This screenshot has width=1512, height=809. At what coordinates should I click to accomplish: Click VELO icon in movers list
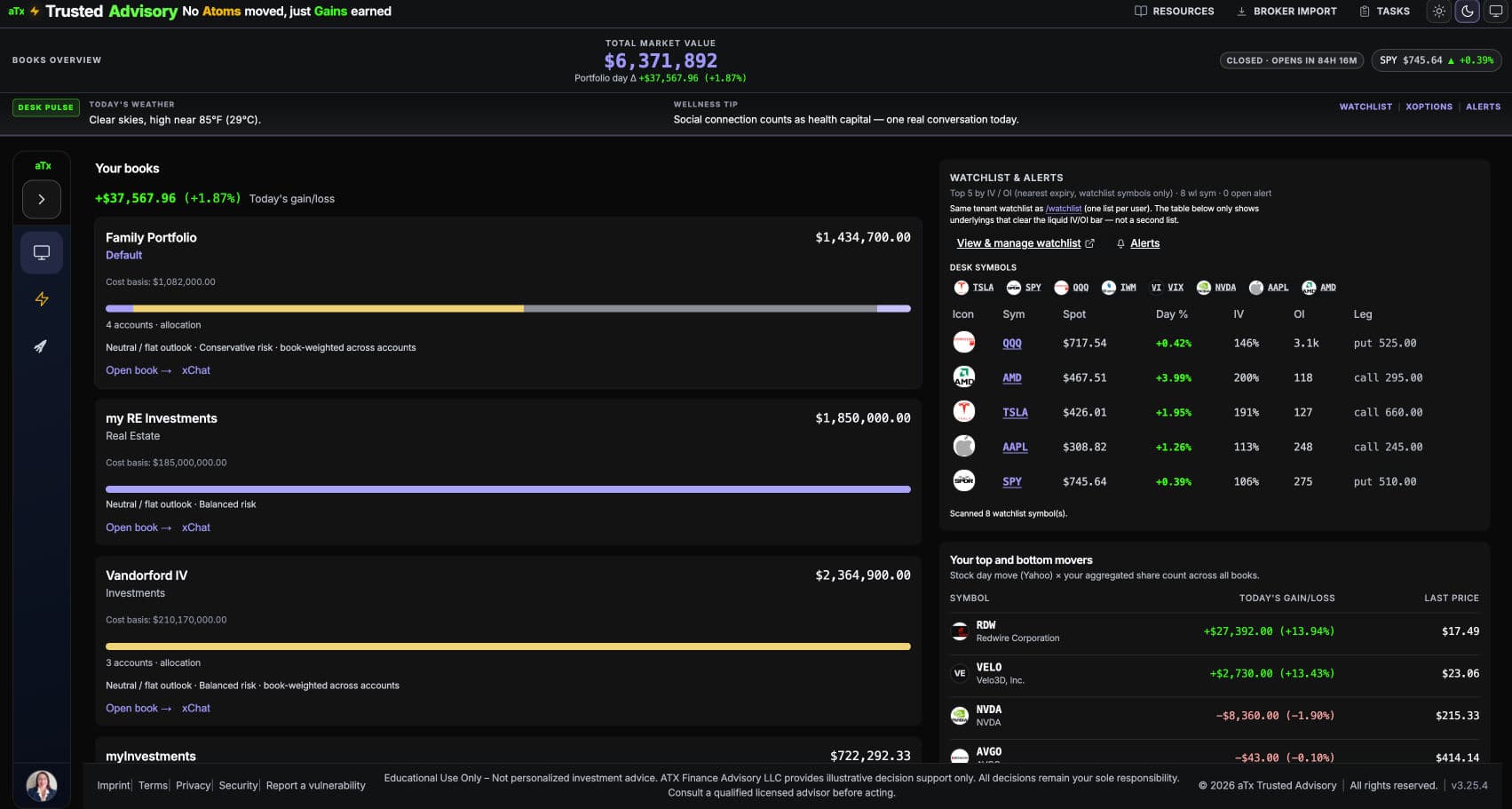(960, 673)
